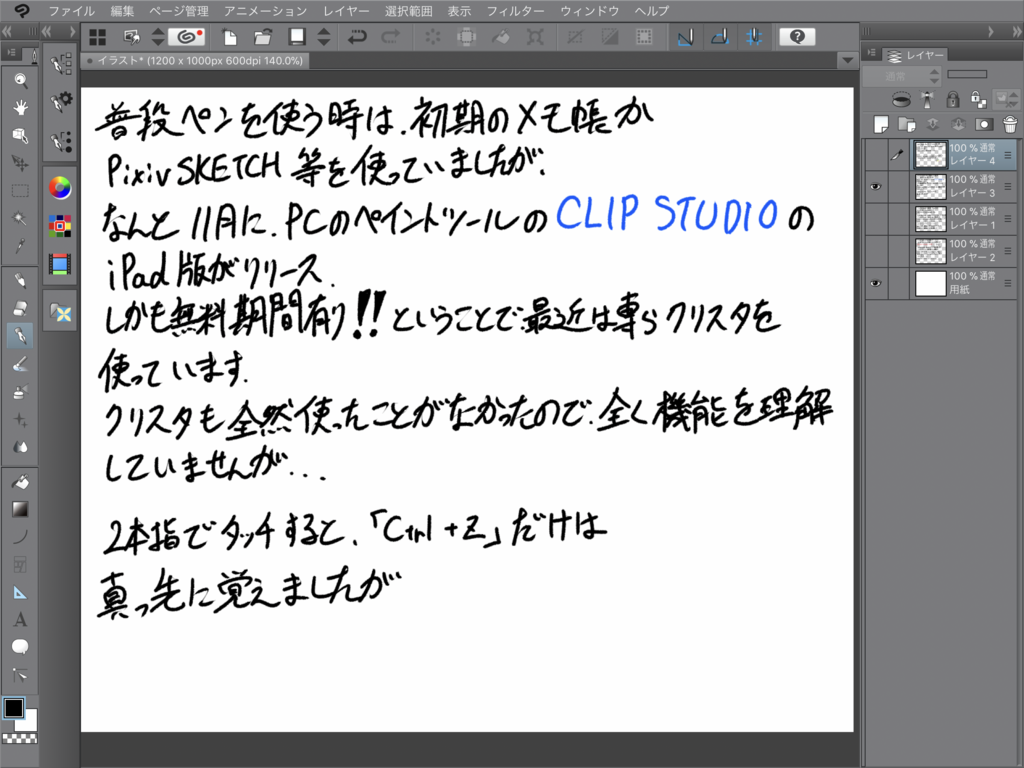Hide the 用紙 paper layer
The width and height of the screenshot is (1024, 768).
[875, 283]
